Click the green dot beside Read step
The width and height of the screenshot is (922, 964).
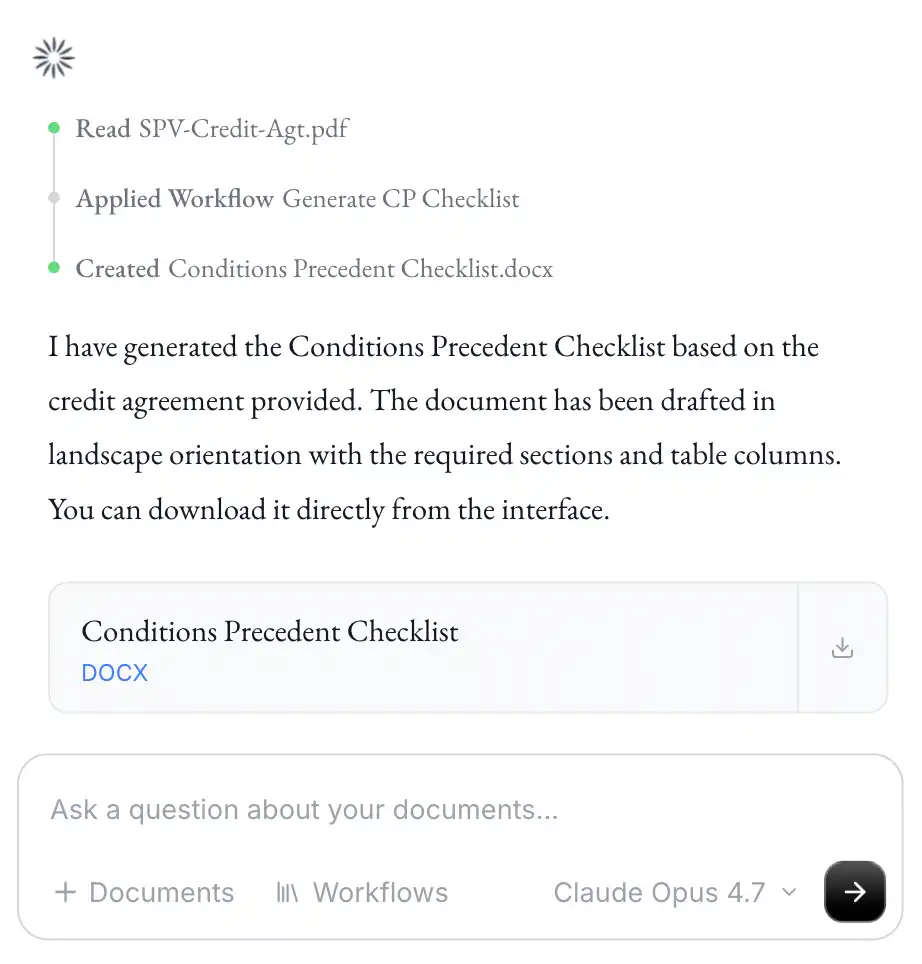pos(54,128)
